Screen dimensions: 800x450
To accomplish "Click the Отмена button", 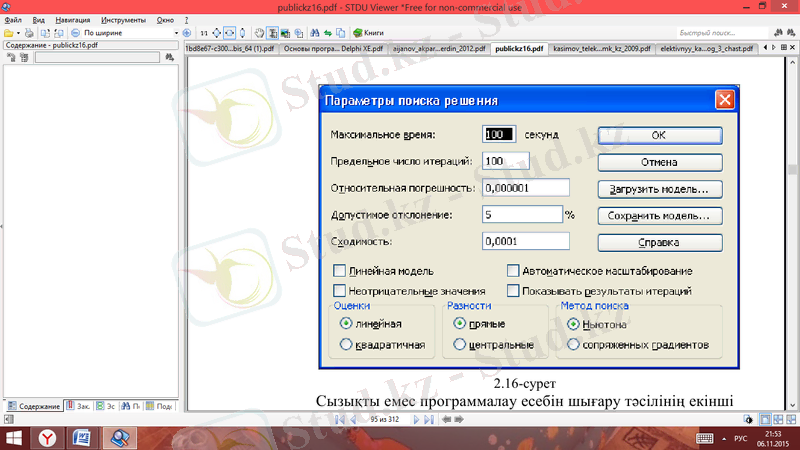I will tap(659, 161).
